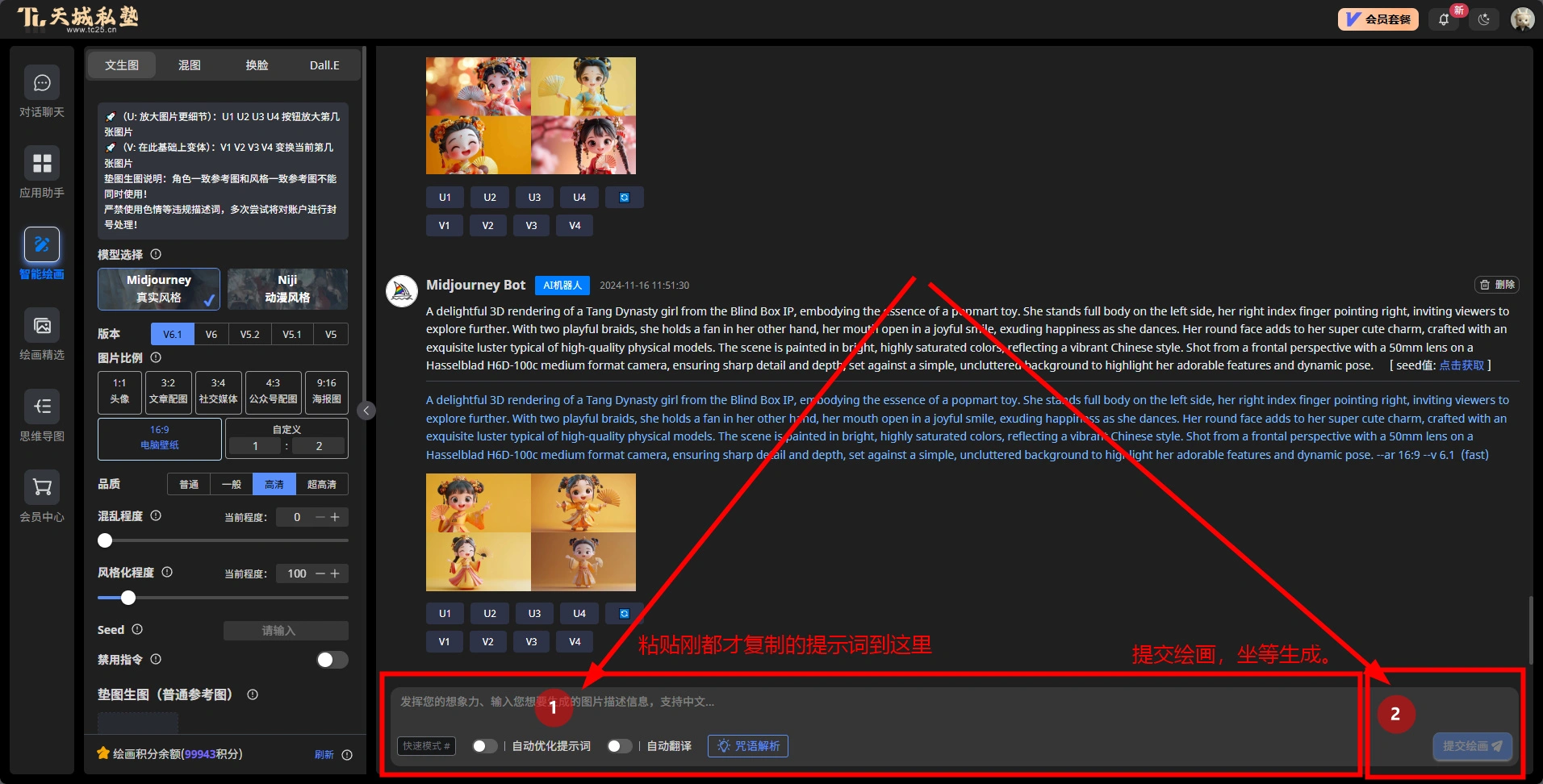
Task: Increase 风格化程度 value with plus
Action: click(335, 573)
